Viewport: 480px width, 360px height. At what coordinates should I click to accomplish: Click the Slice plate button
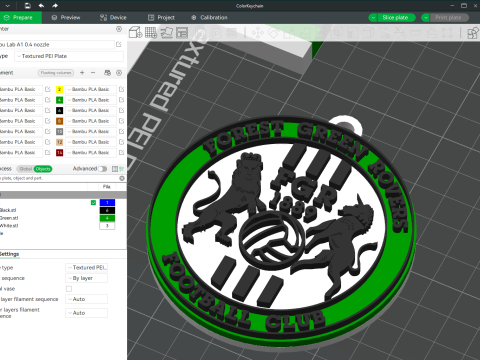(396, 18)
